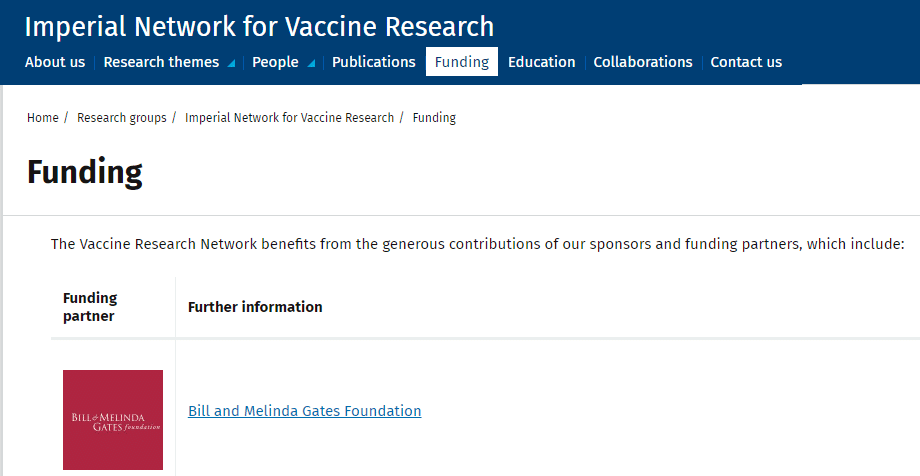Go to the People section
Image resolution: width=920 pixels, height=476 pixels.
tap(275, 62)
